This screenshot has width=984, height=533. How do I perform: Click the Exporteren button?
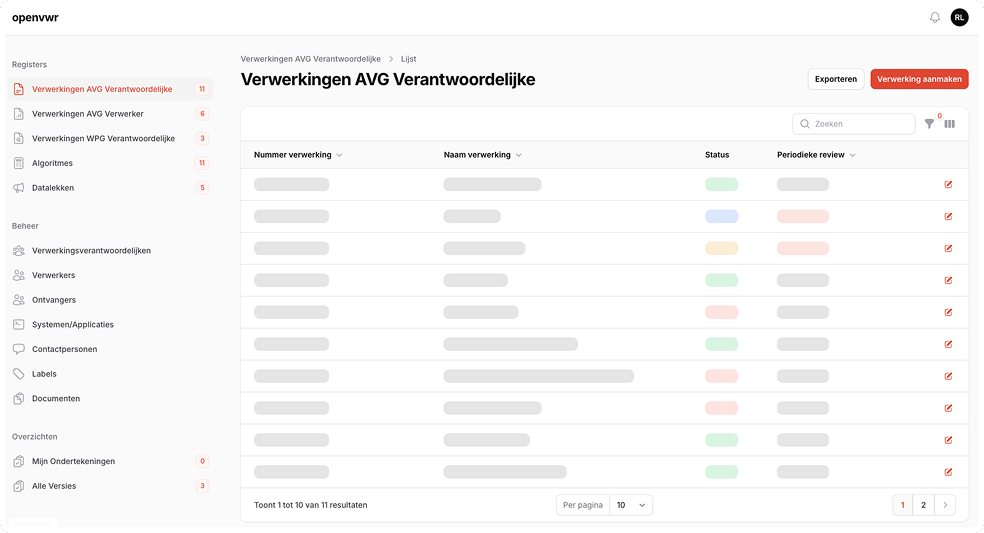(x=835, y=79)
